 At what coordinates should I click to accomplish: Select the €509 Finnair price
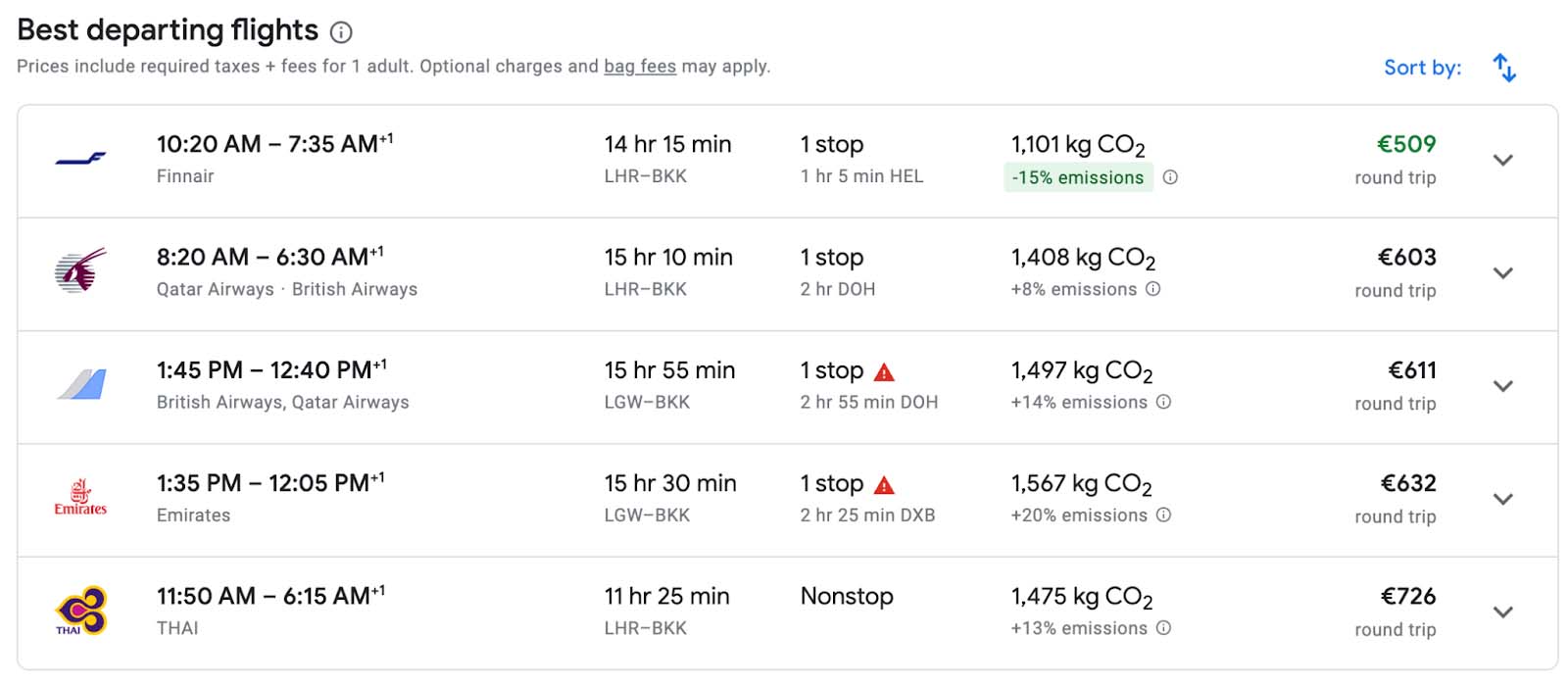1405,144
